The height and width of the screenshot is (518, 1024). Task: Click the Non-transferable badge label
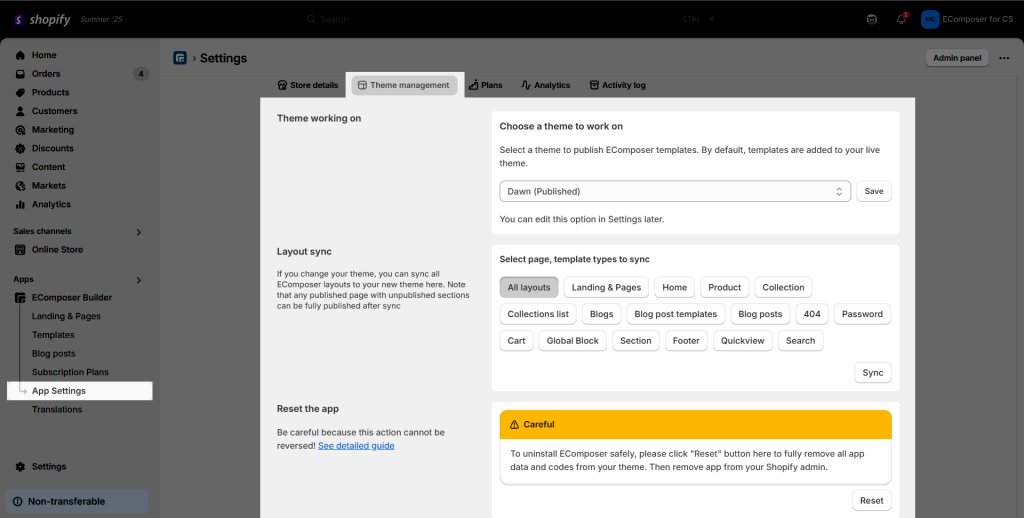click(x=67, y=502)
